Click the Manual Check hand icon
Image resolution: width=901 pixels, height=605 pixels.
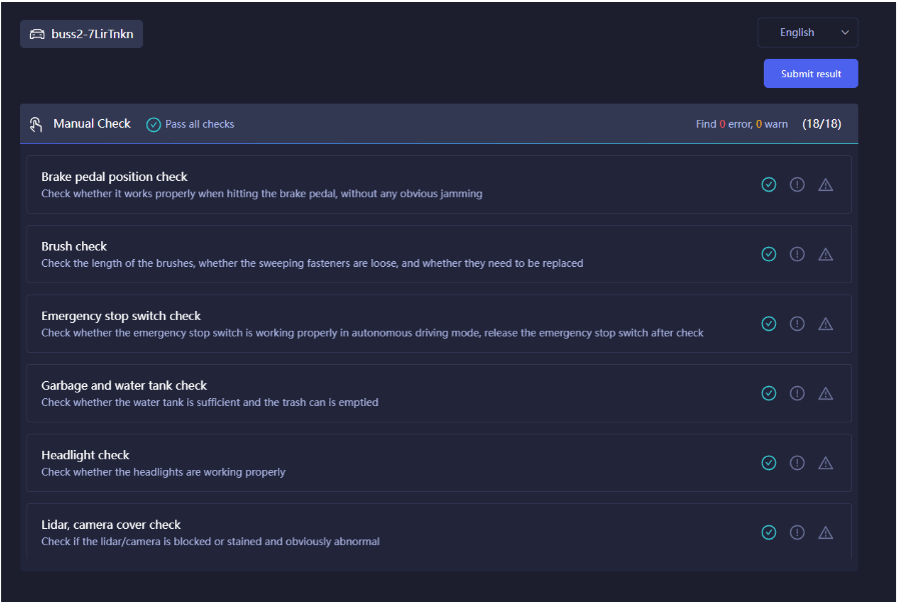[36, 124]
